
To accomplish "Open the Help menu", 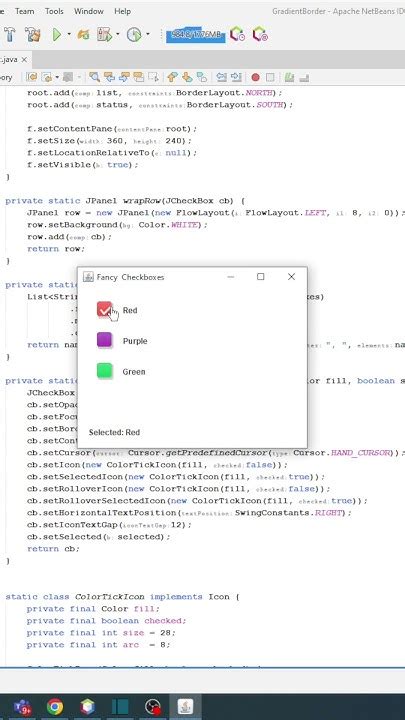I will tap(122, 11).
